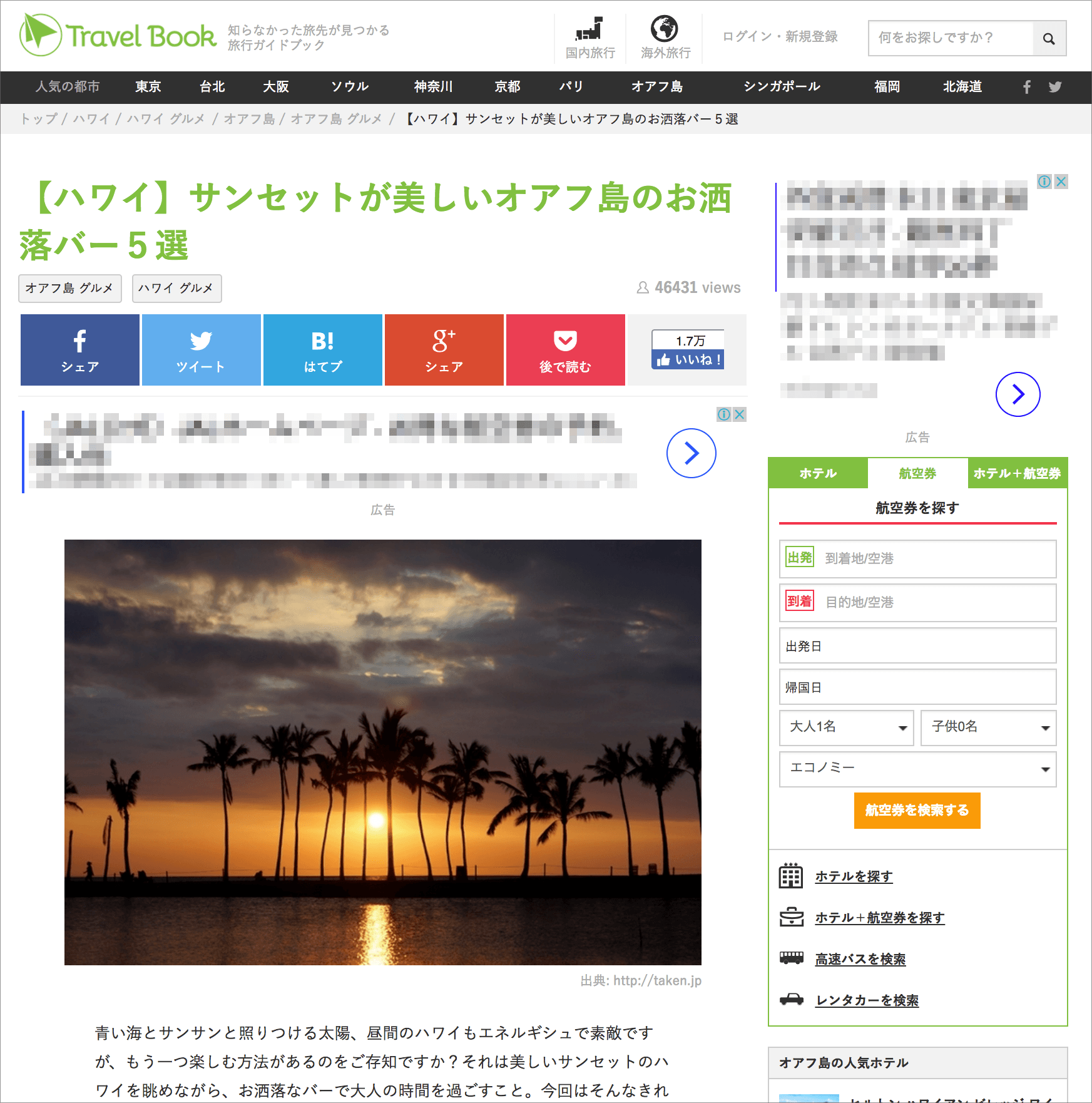Click the bus icon next to 高速バスを検索
This screenshot has height=1103, width=1092.
[x=791, y=958]
